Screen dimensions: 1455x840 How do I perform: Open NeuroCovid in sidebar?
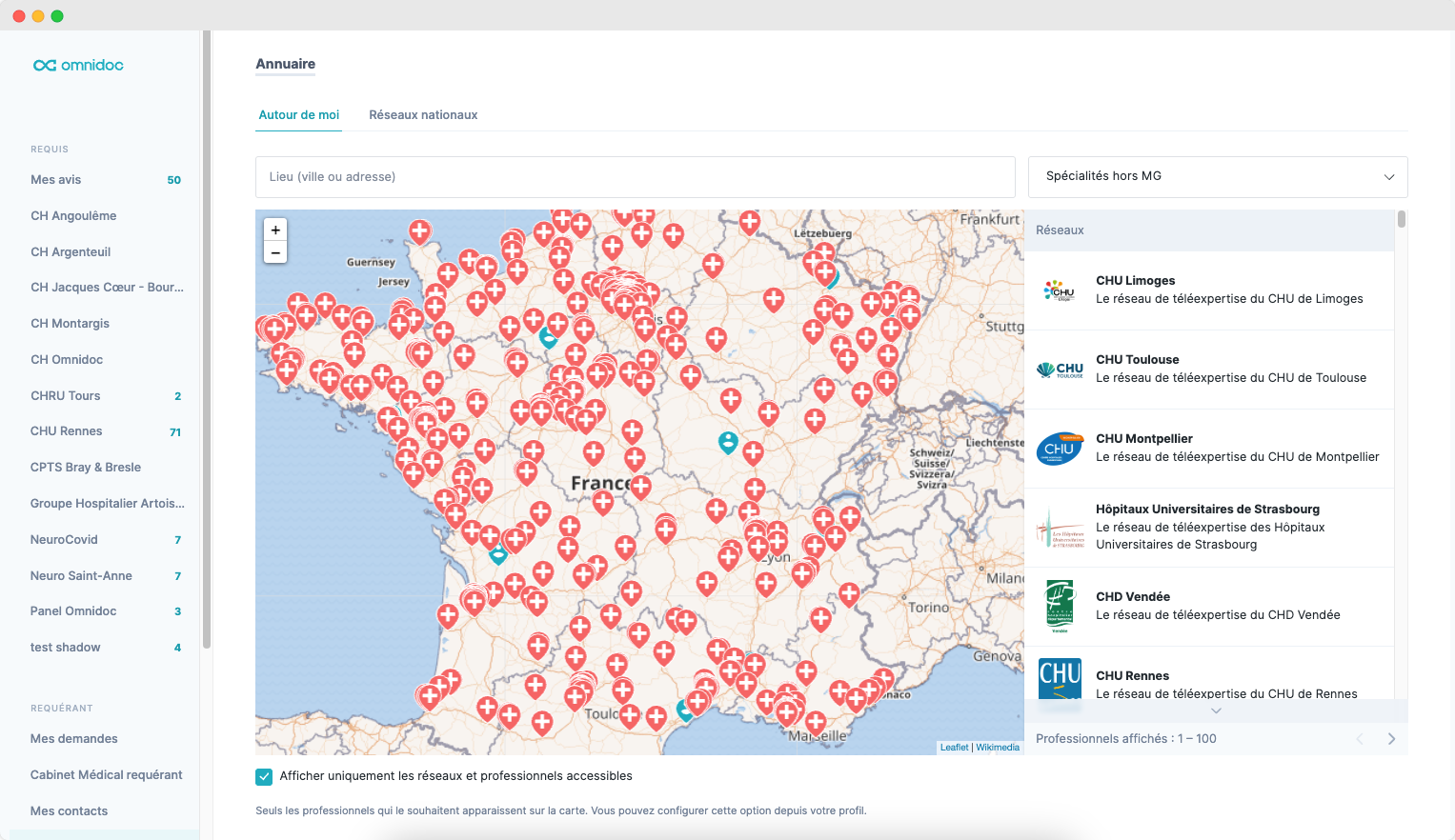(64, 540)
